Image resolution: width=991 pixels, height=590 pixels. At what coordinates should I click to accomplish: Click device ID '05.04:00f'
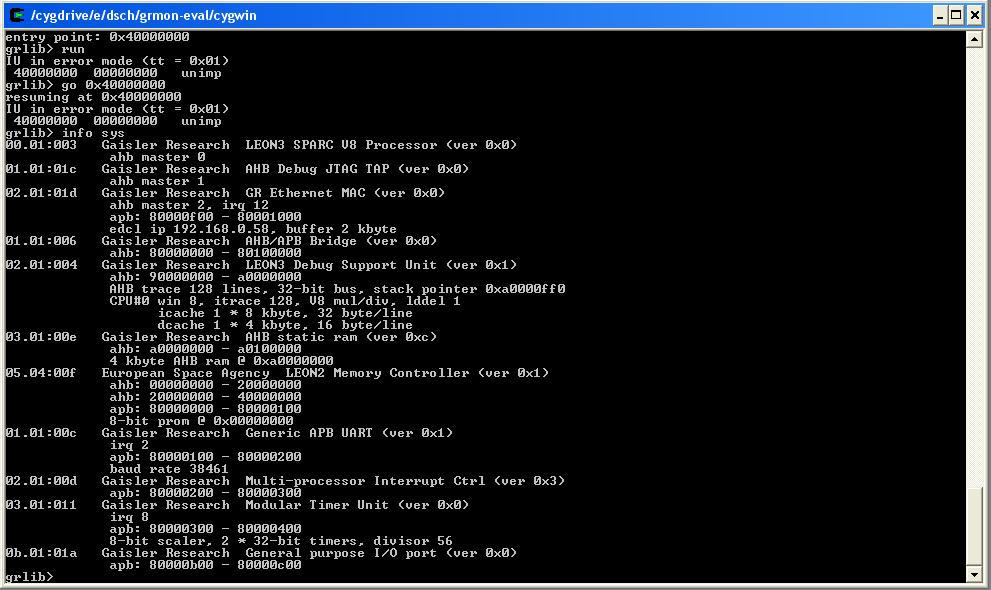[x=41, y=373]
